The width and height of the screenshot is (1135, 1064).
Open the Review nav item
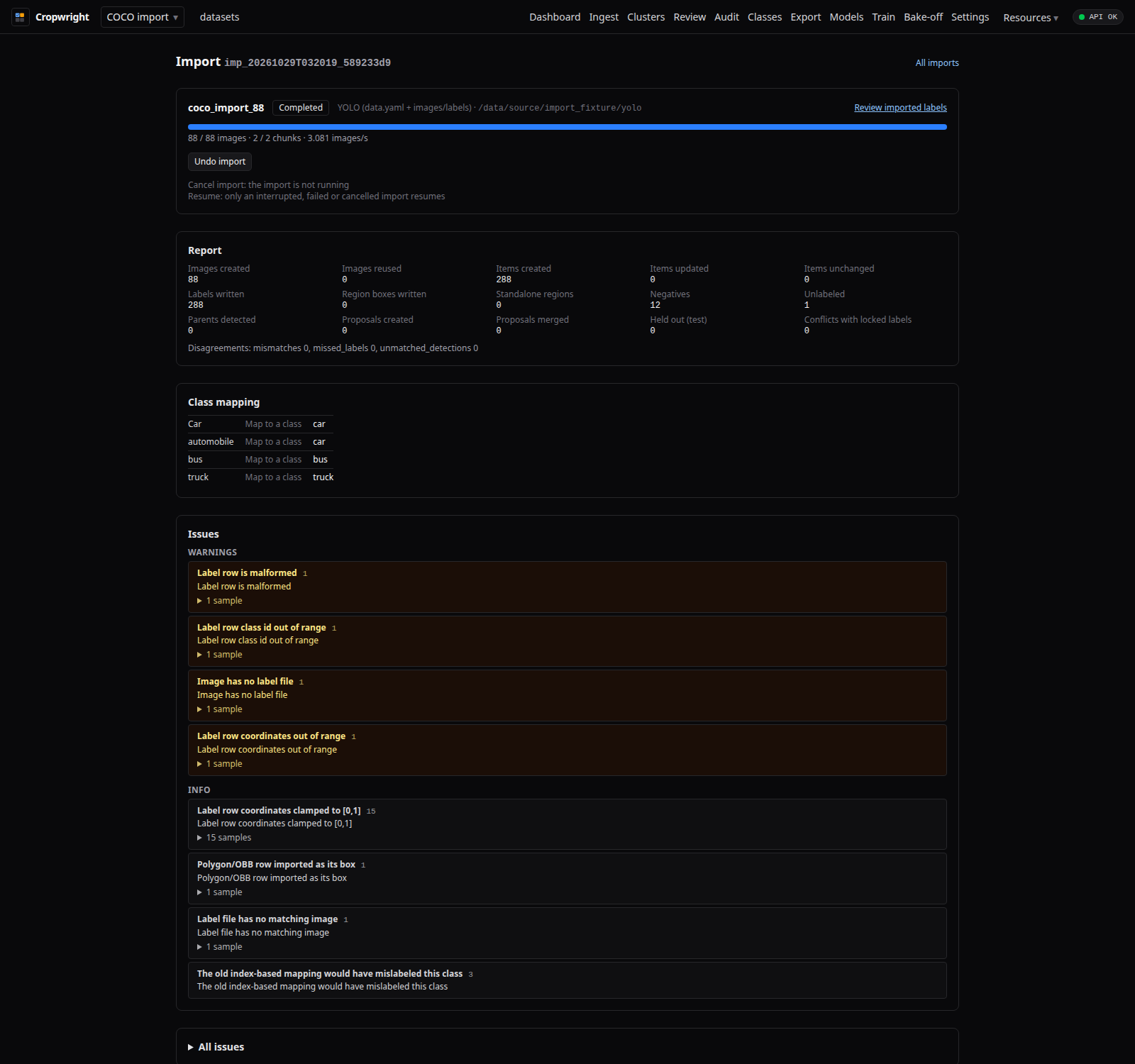[690, 17]
